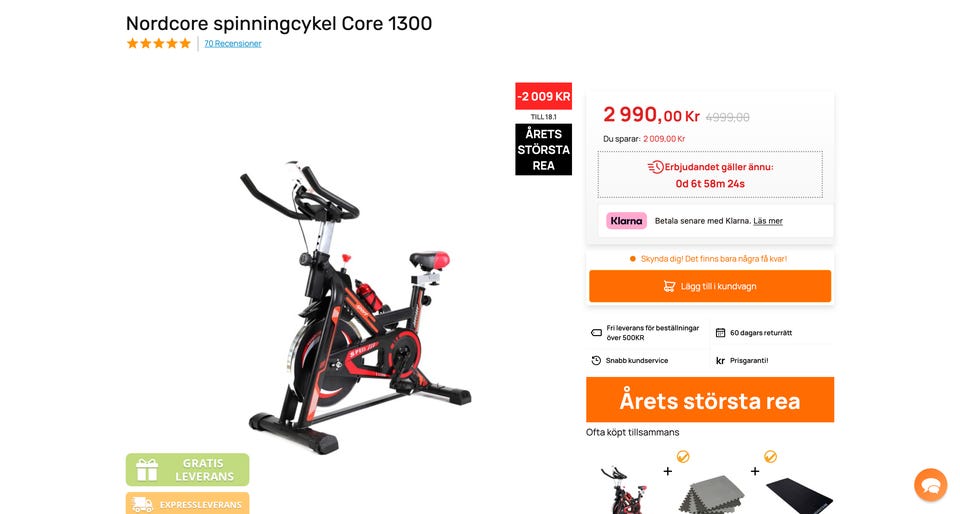
Task: Click the express delivery truck icon
Action: [143, 504]
